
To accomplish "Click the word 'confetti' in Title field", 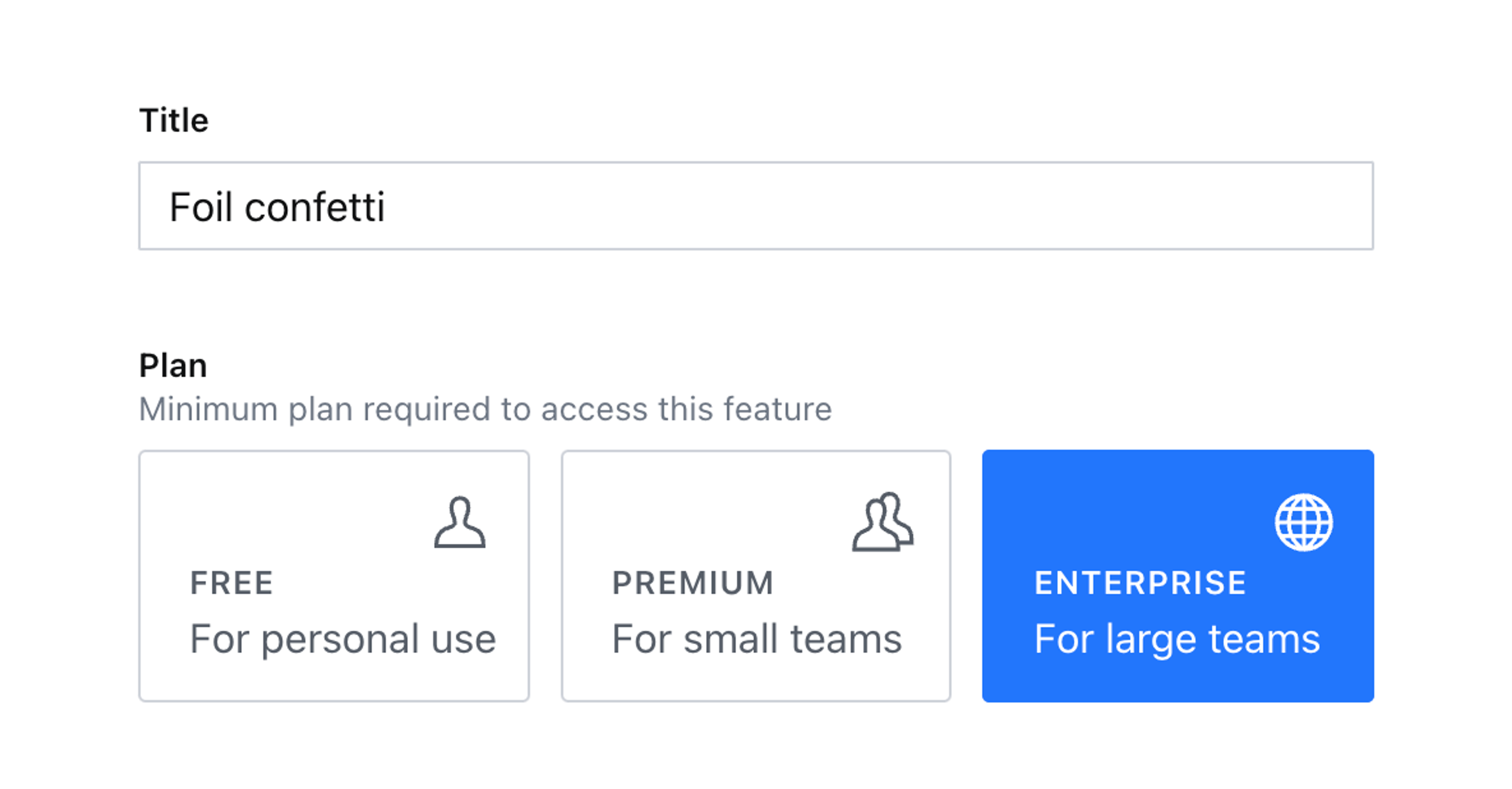I will [x=315, y=207].
